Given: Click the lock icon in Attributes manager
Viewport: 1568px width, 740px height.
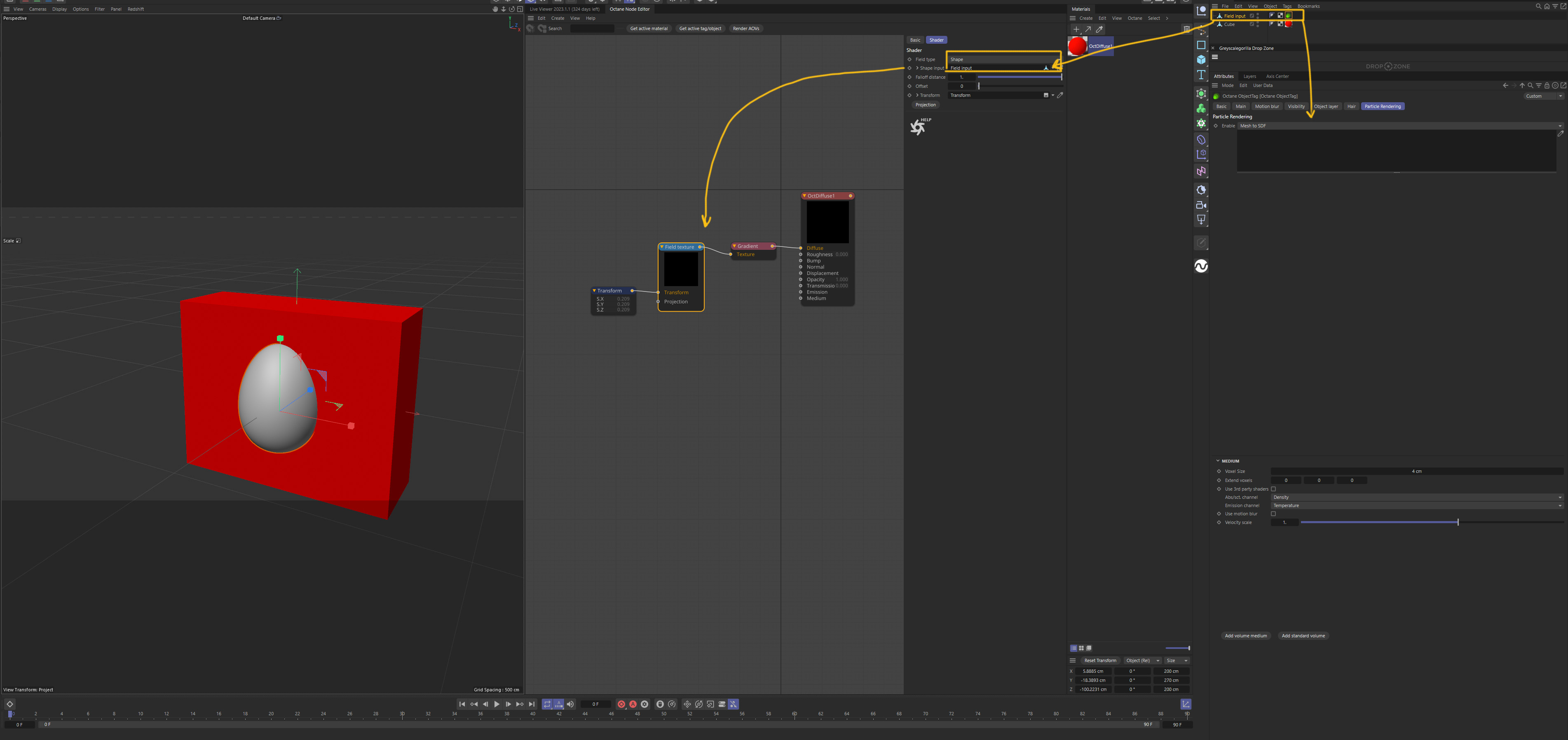Looking at the screenshot, I should (x=1547, y=86).
